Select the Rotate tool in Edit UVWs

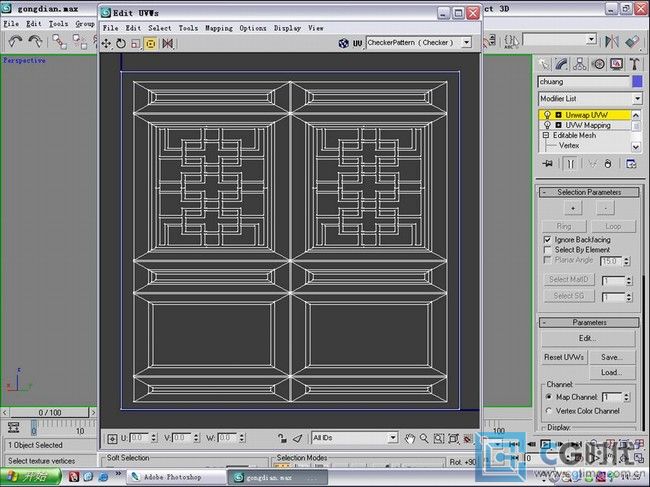click(121, 44)
